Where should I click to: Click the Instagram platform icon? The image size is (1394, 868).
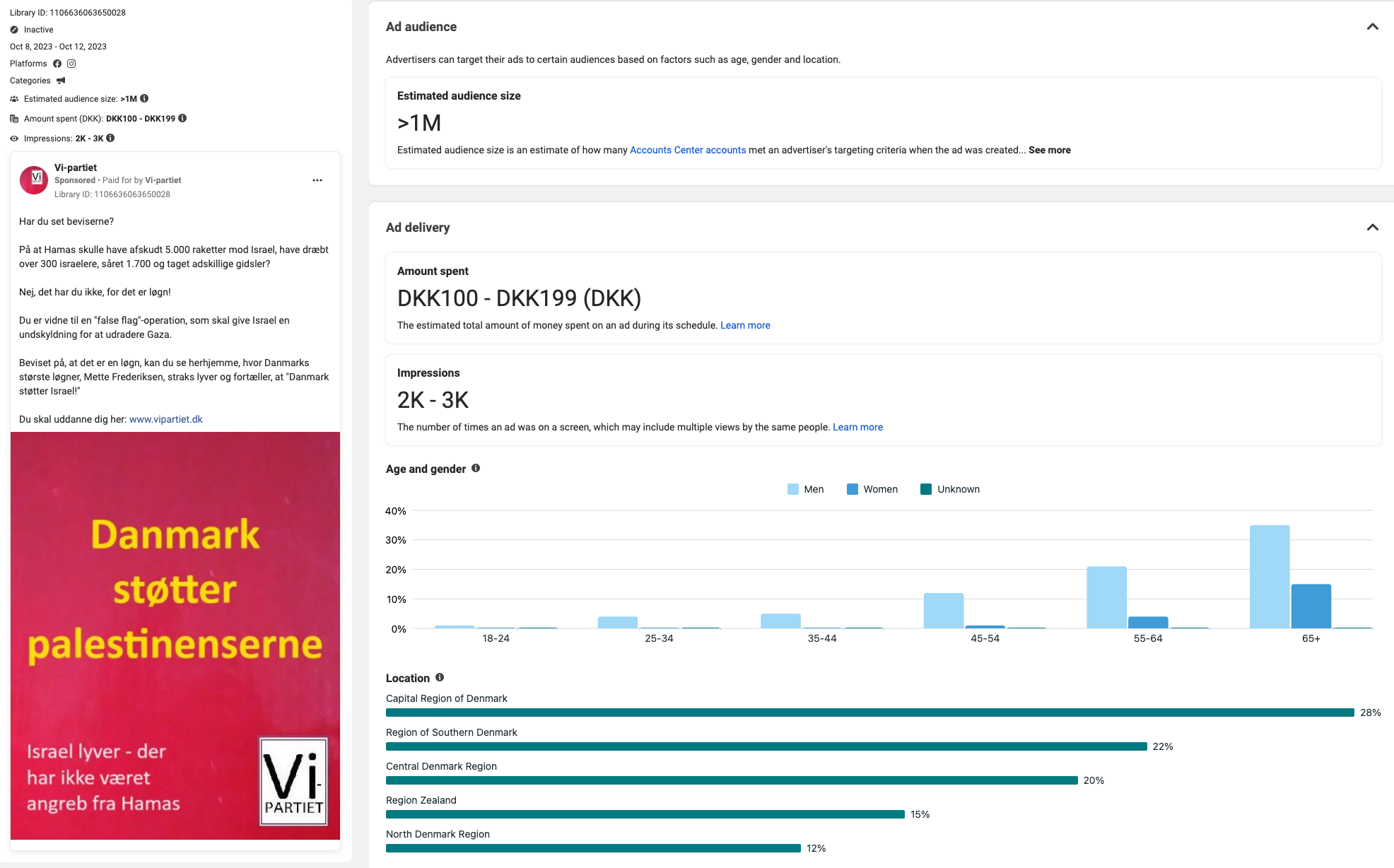point(71,64)
